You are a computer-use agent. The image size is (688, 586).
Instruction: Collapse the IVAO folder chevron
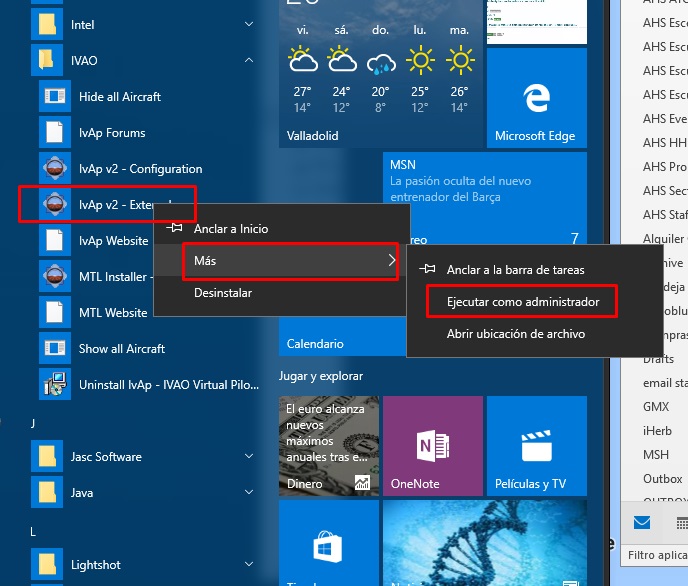248,61
